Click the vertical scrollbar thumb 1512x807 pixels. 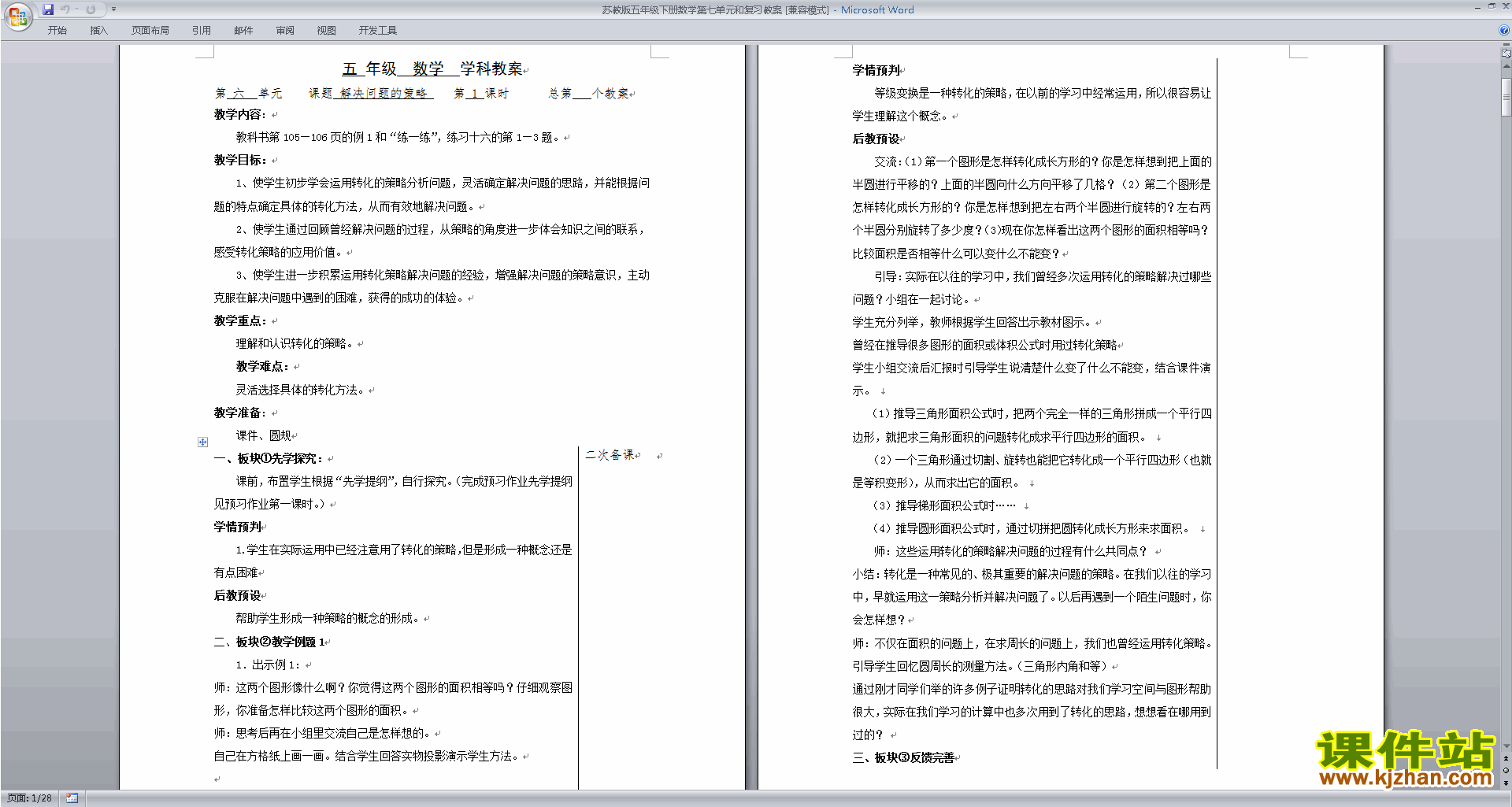[x=1506, y=97]
